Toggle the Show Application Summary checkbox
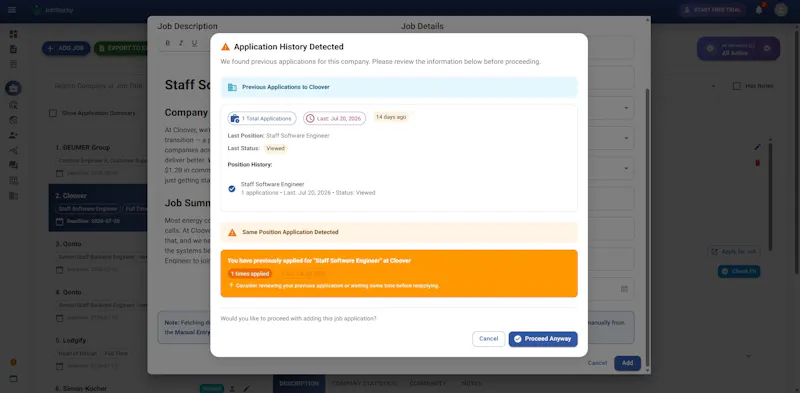 click(53, 113)
